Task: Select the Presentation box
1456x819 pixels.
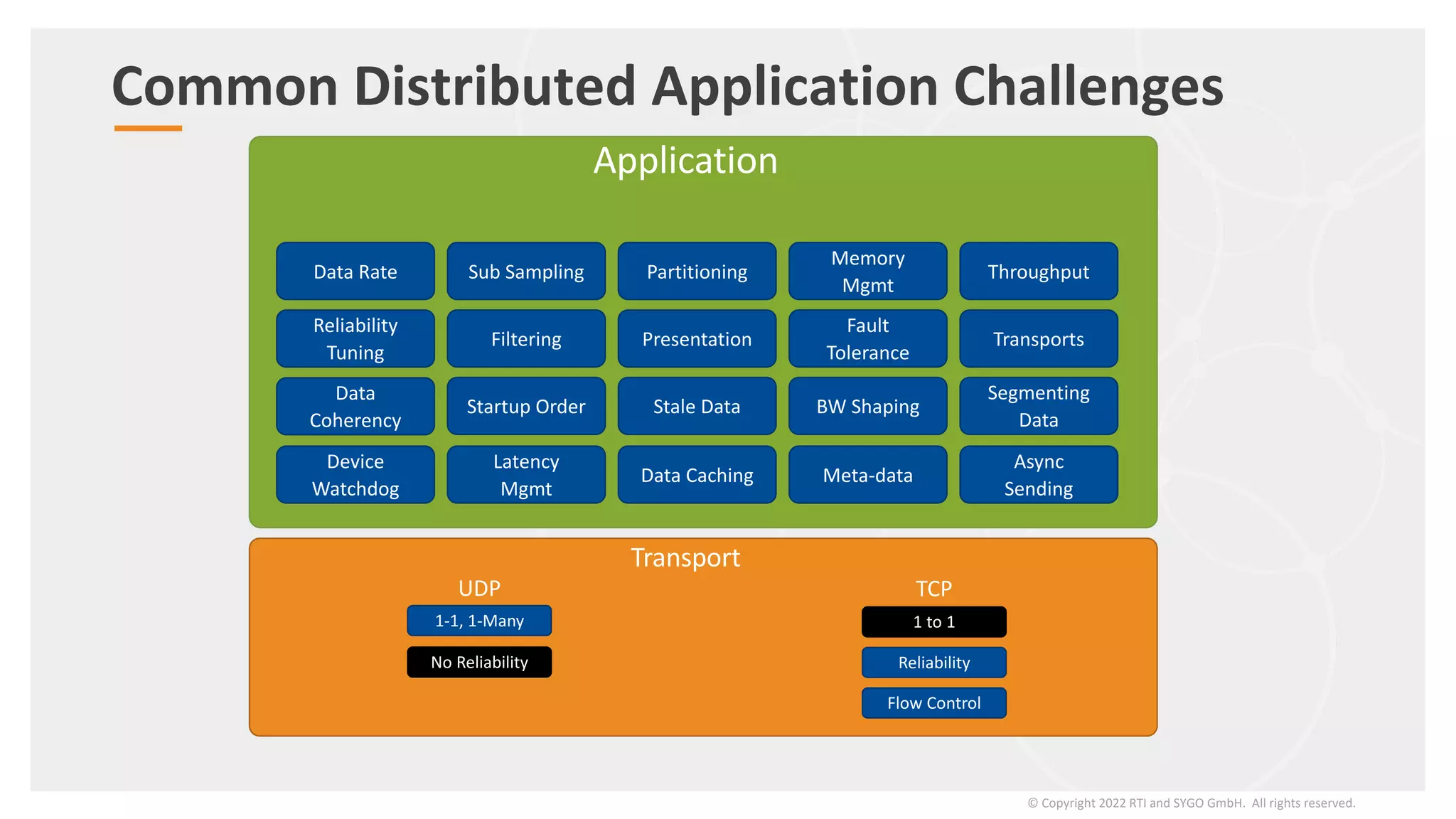Action: click(x=697, y=338)
